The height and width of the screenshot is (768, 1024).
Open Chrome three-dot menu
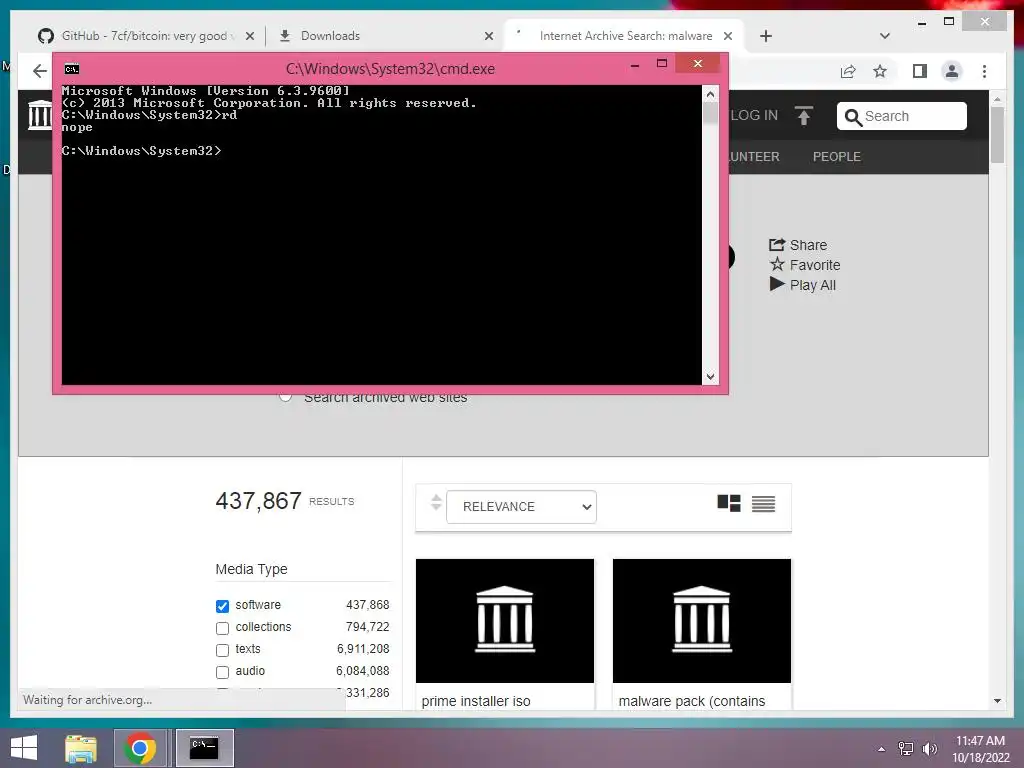[984, 71]
